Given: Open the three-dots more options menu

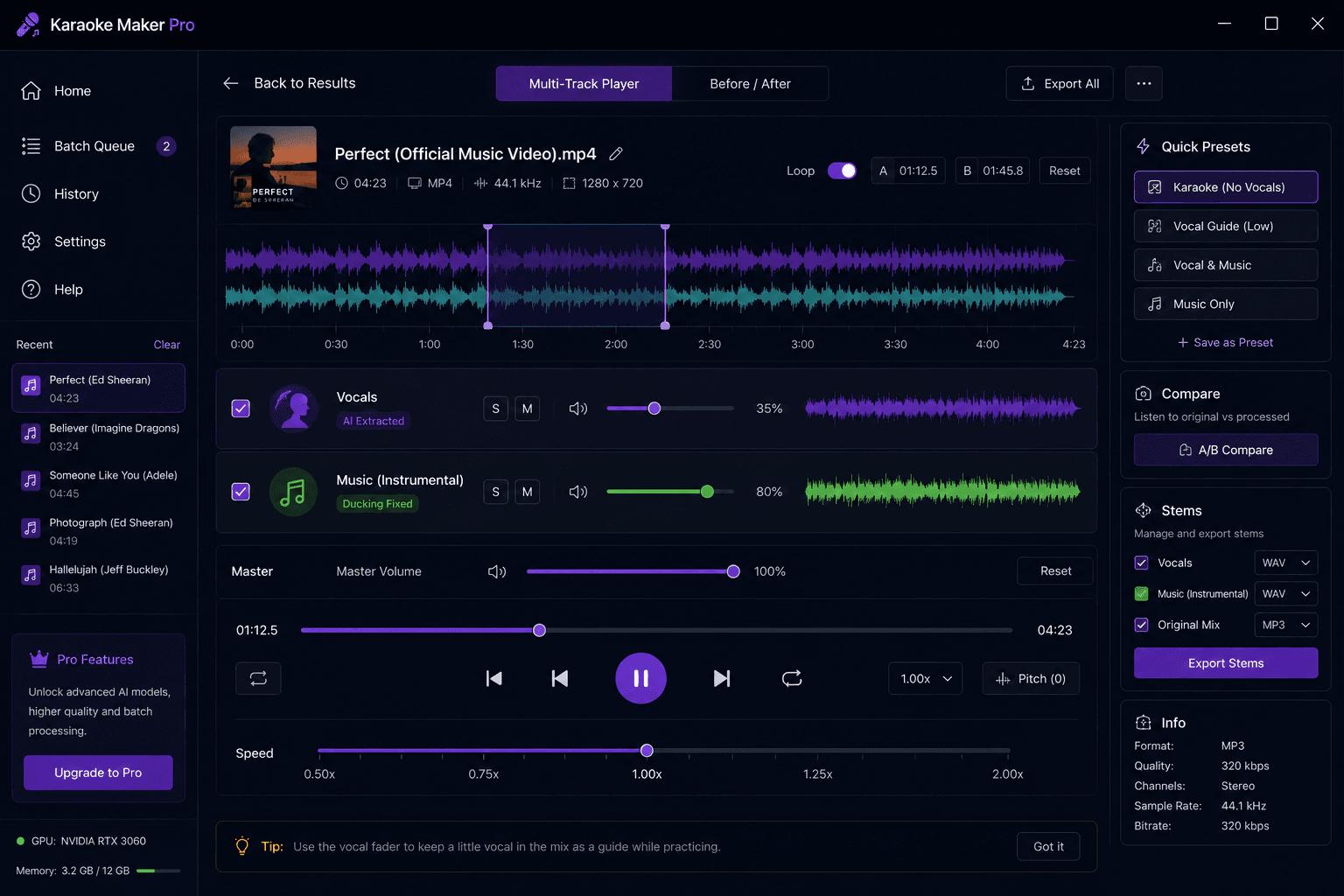Looking at the screenshot, I should point(1144,83).
